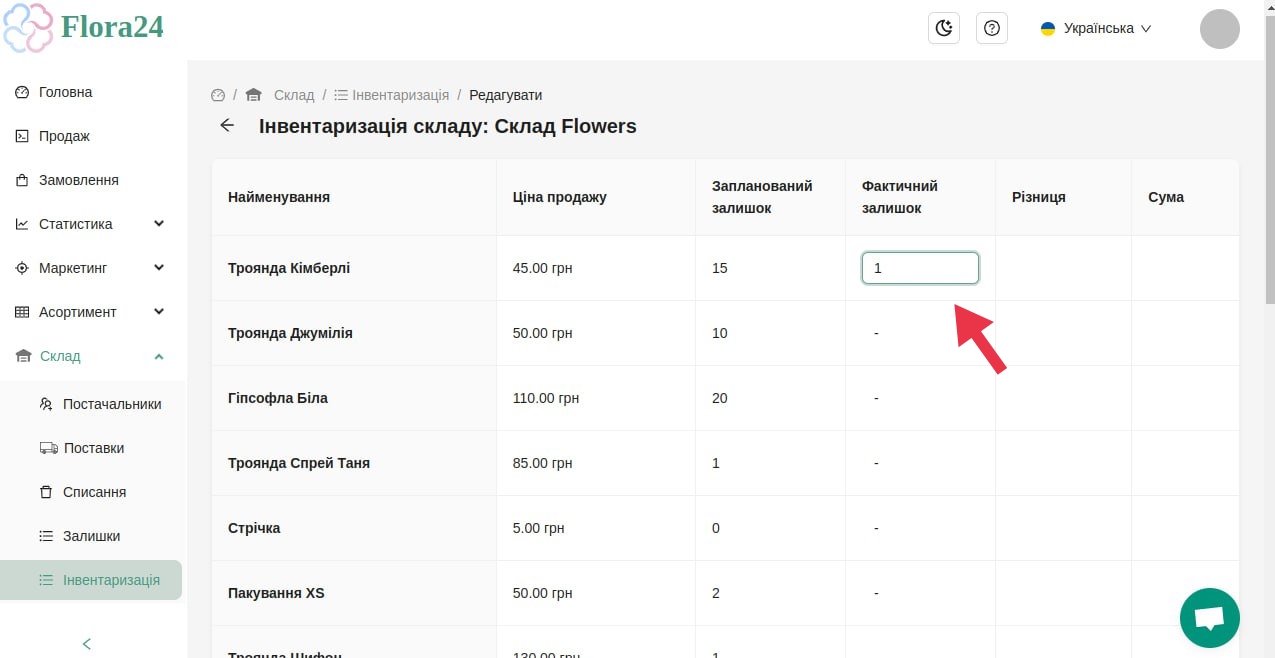The height and width of the screenshot is (658, 1275).
Task: Click the Замовлення bag icon
Action: click(22, 180)
